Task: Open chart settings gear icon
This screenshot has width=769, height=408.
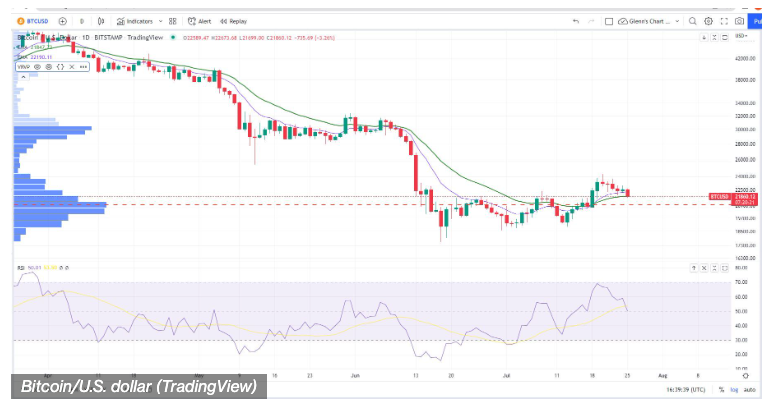Action: tap(708, 21)
